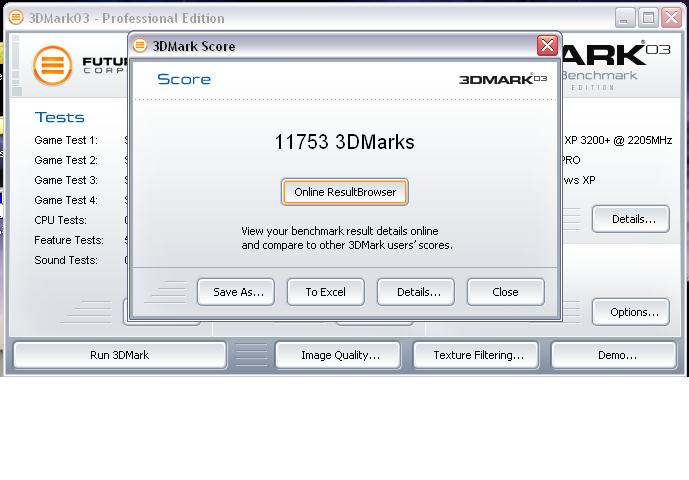Click the 'Sound Tests:' label
This screenshot has height=480, width=689.
tap(66, 260)
